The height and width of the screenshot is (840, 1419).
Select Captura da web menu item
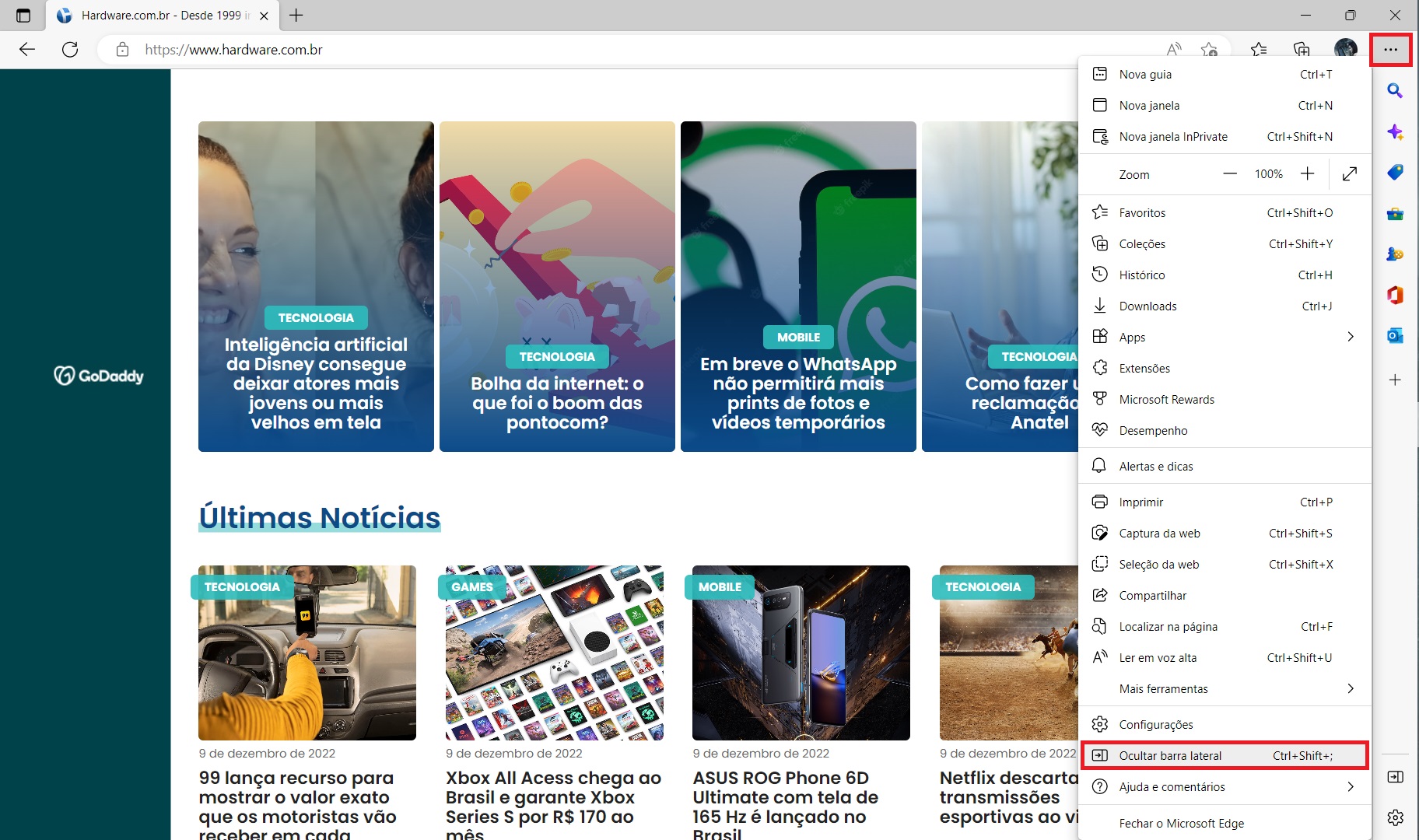tap(1225, 533)
